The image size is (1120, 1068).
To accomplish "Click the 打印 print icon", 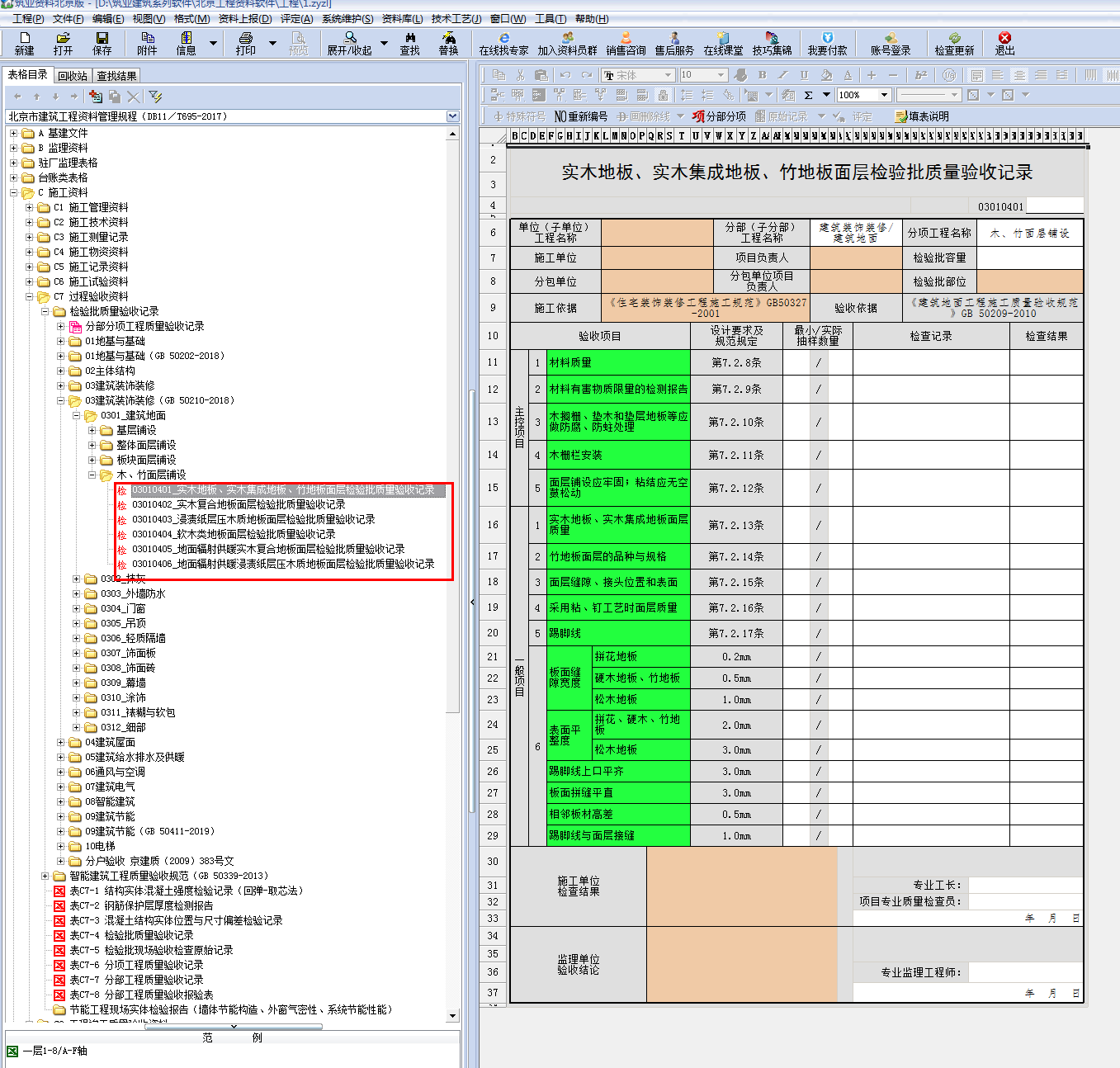I will coord(246,44).
